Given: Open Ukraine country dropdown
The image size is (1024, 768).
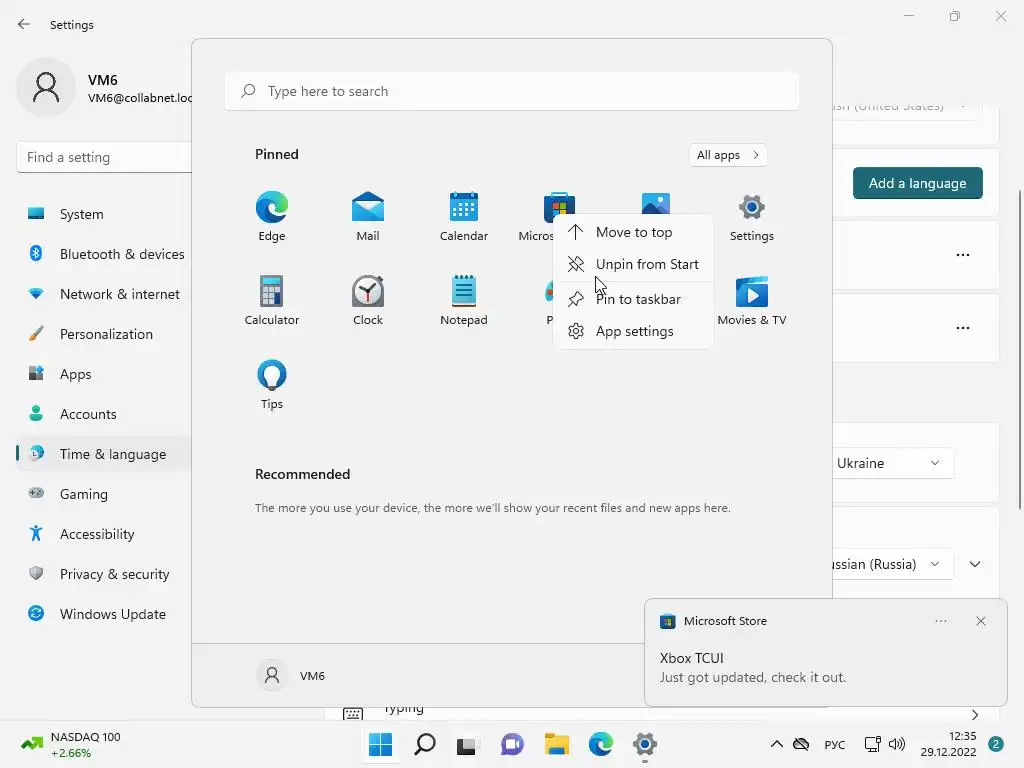Looking at the screenshot, I should (x=891, y=463).
